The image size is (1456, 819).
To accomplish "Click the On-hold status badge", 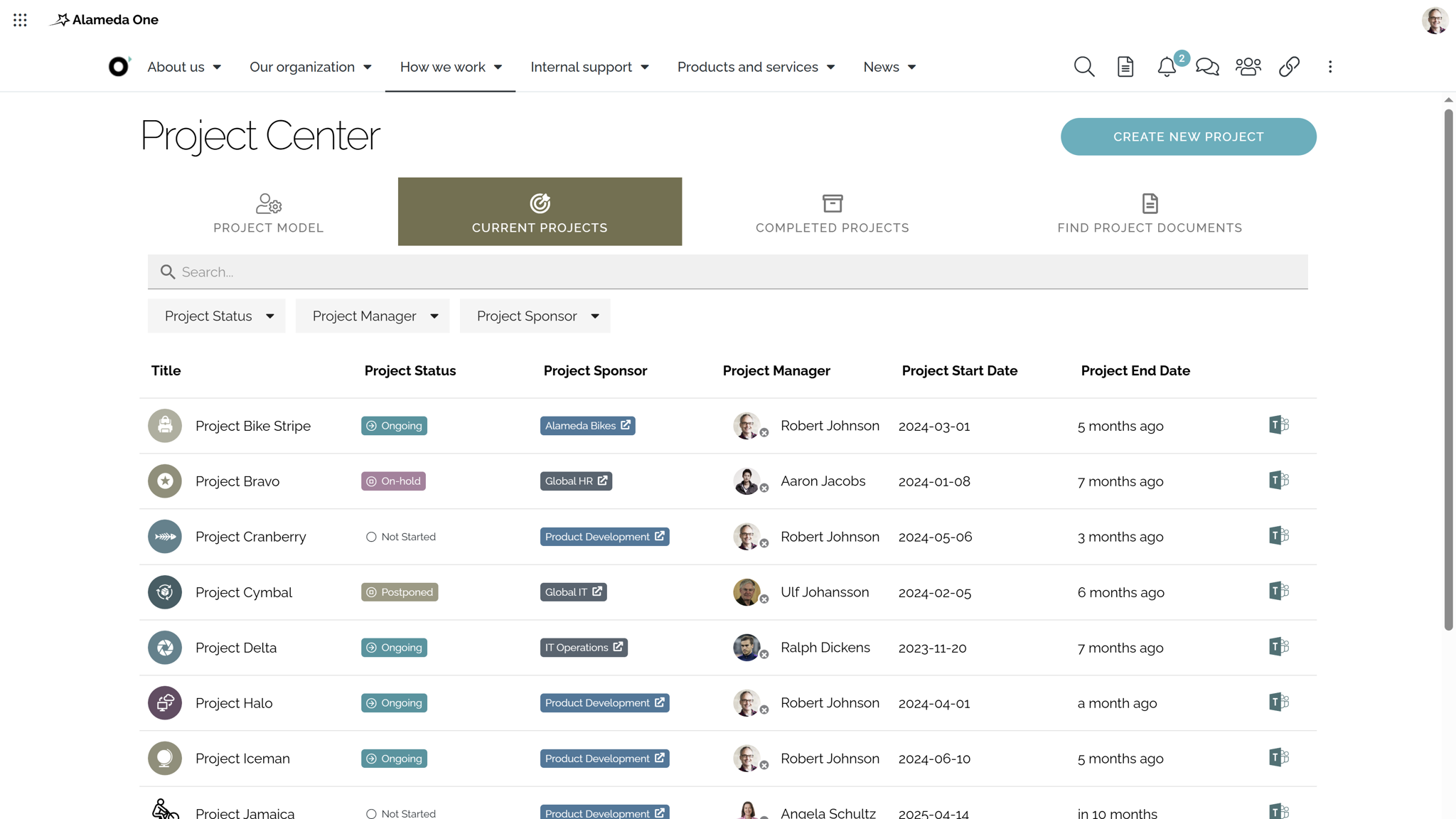I will pyautogui.click(x=393, y=481).
